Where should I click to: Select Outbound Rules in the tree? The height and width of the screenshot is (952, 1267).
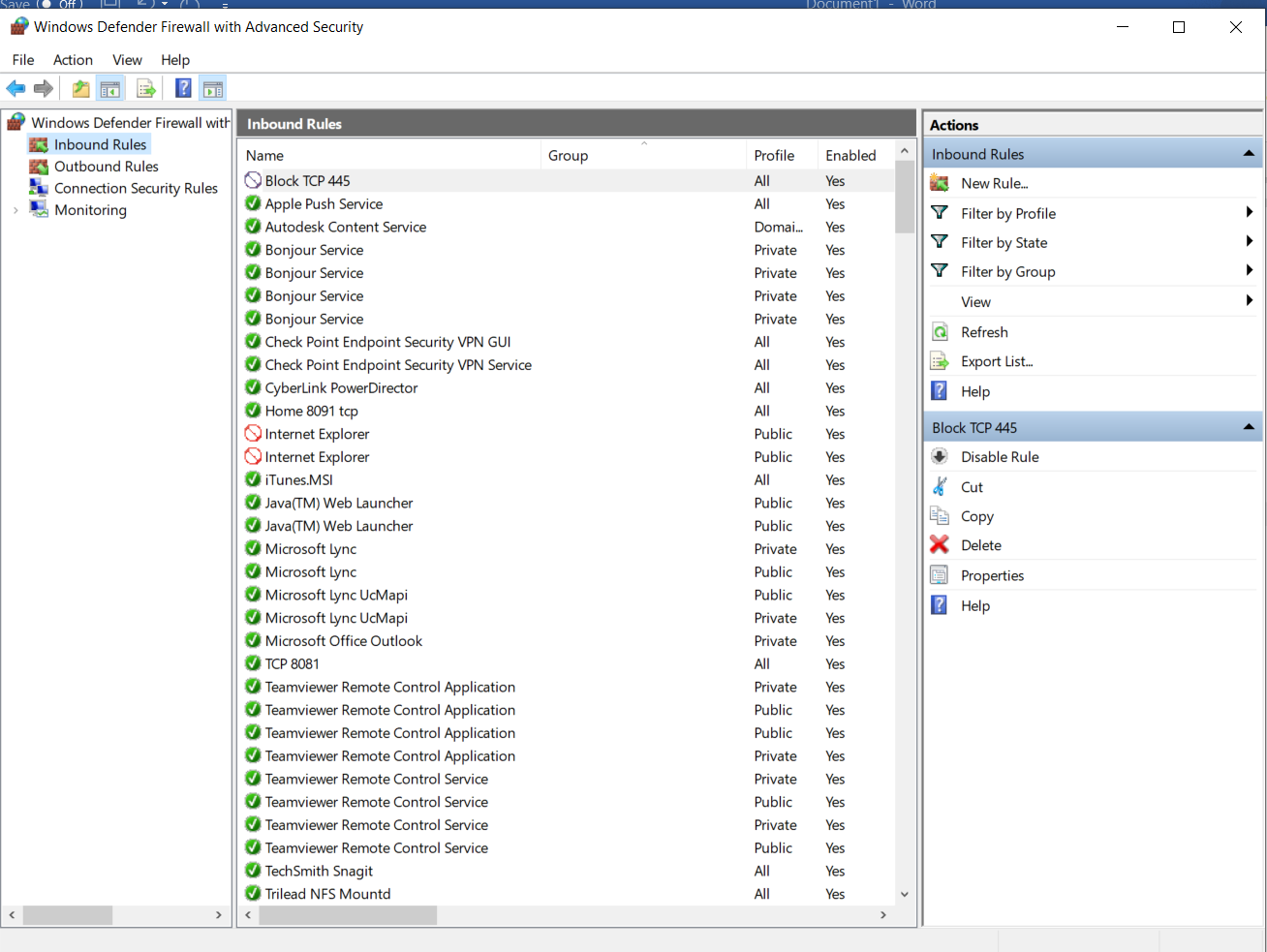point(106,167)
